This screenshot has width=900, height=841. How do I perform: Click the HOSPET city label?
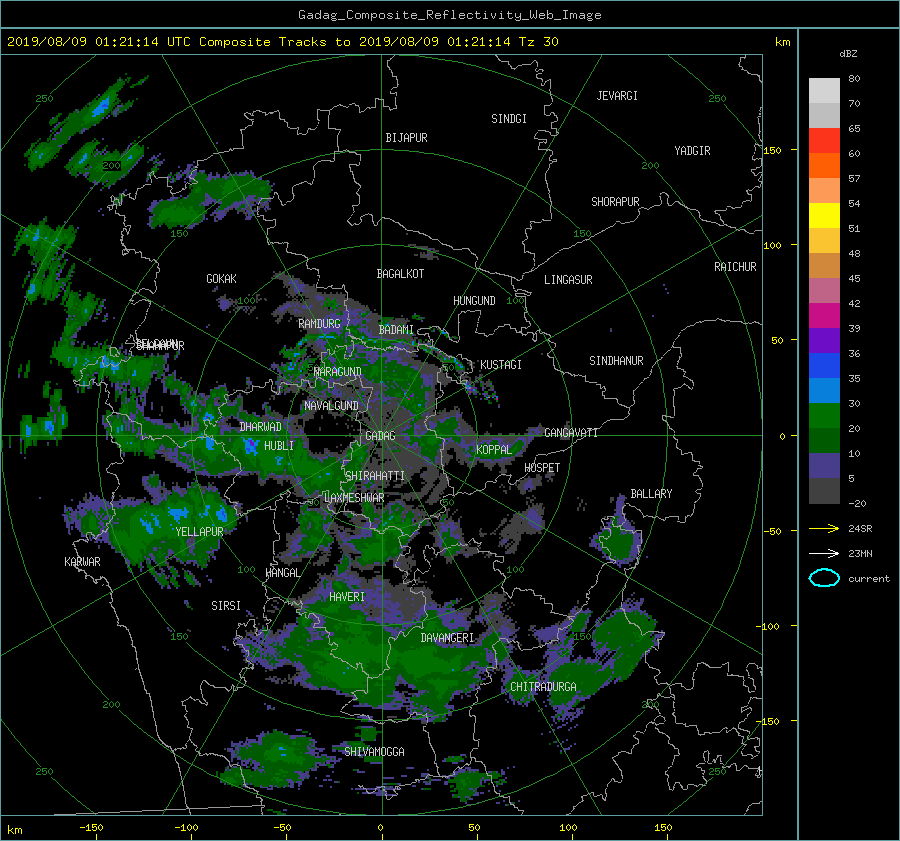(542, 468)
